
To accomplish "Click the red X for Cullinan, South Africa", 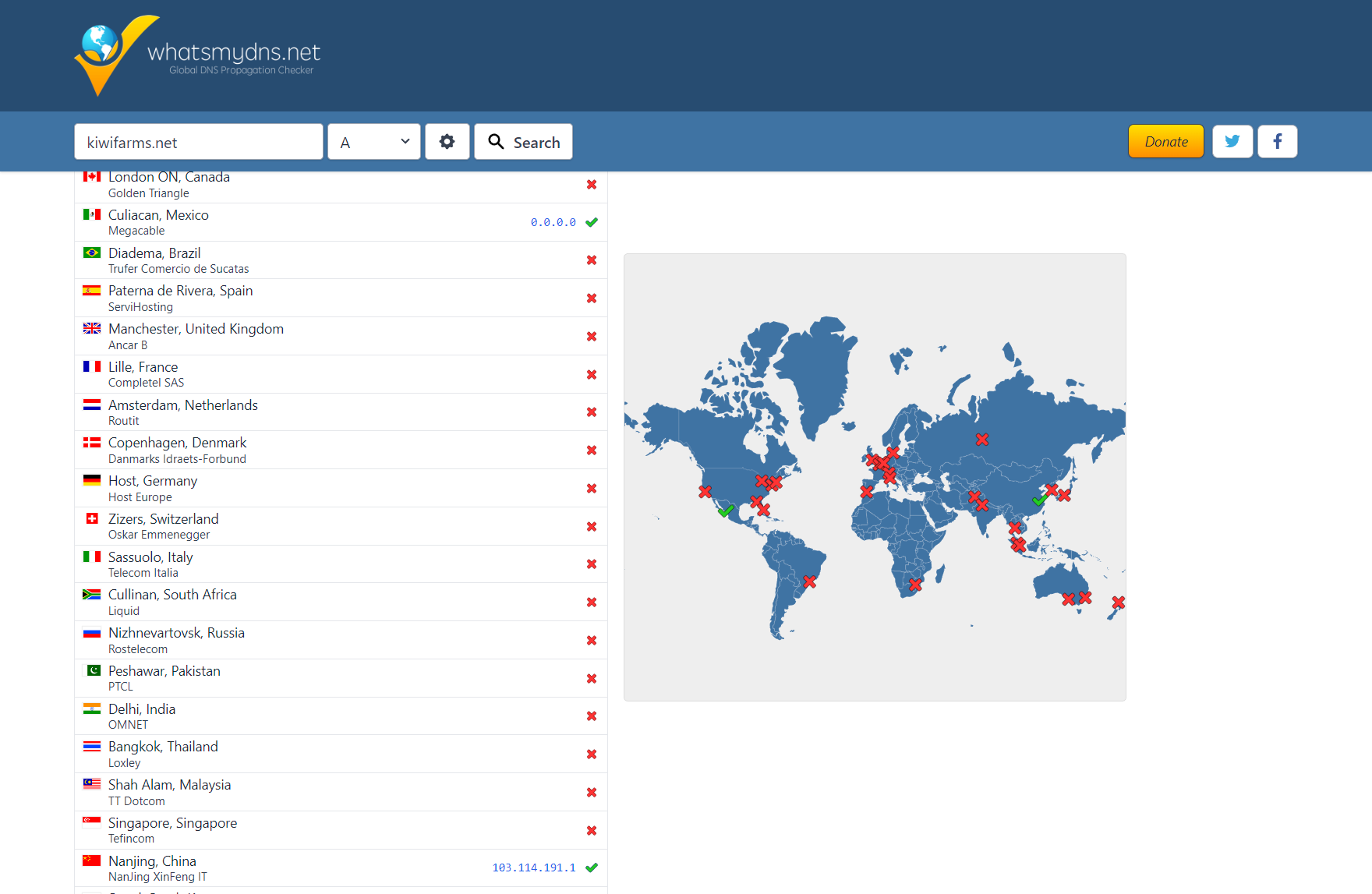I will pyautogui.click(x=592, y=602).
